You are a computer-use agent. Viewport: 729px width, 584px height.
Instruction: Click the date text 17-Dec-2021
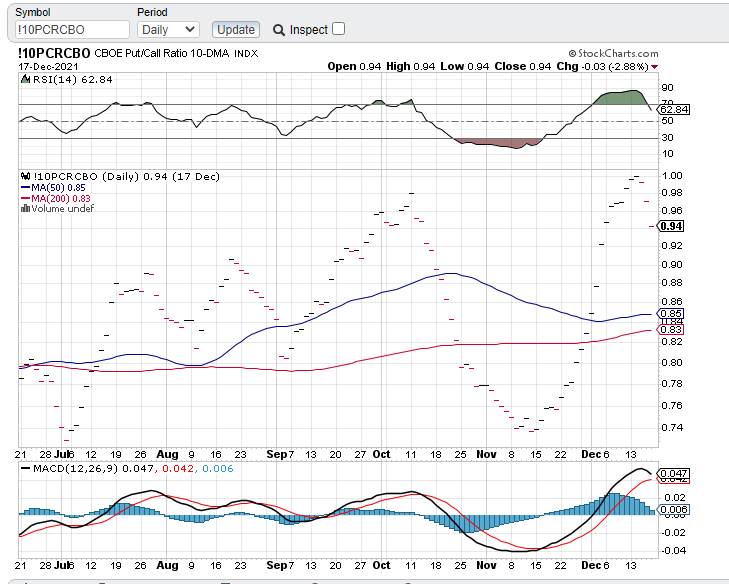(x=48, y=66)
